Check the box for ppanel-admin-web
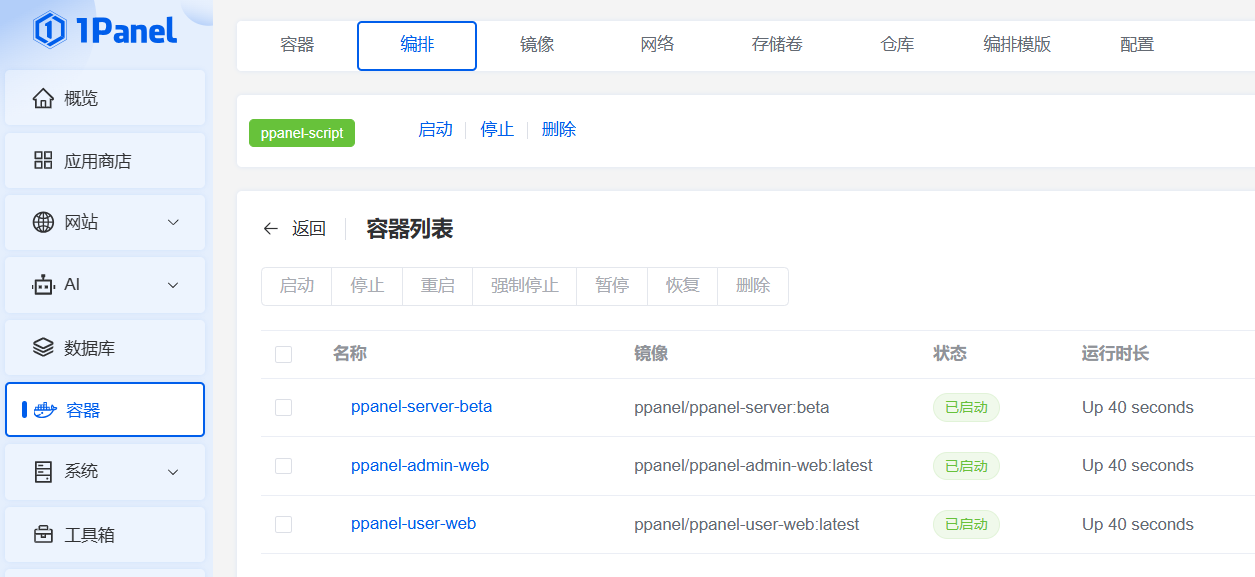The width and height of the screenshot is (1255, 577). coord(283,466)
